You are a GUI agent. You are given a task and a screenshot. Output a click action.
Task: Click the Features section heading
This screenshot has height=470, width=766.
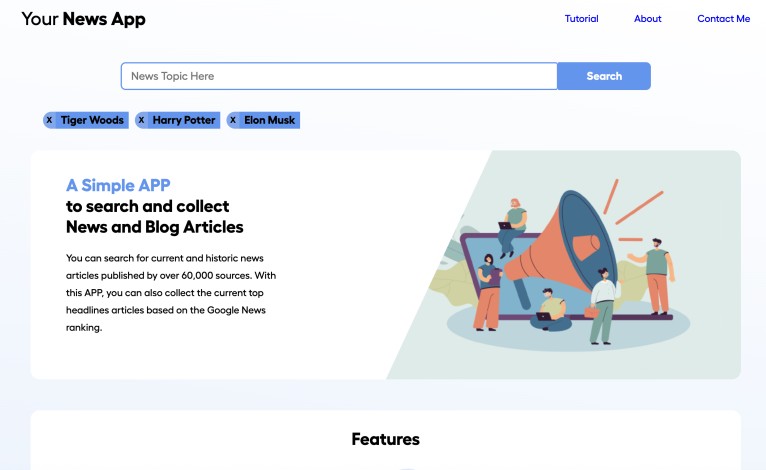385,439
